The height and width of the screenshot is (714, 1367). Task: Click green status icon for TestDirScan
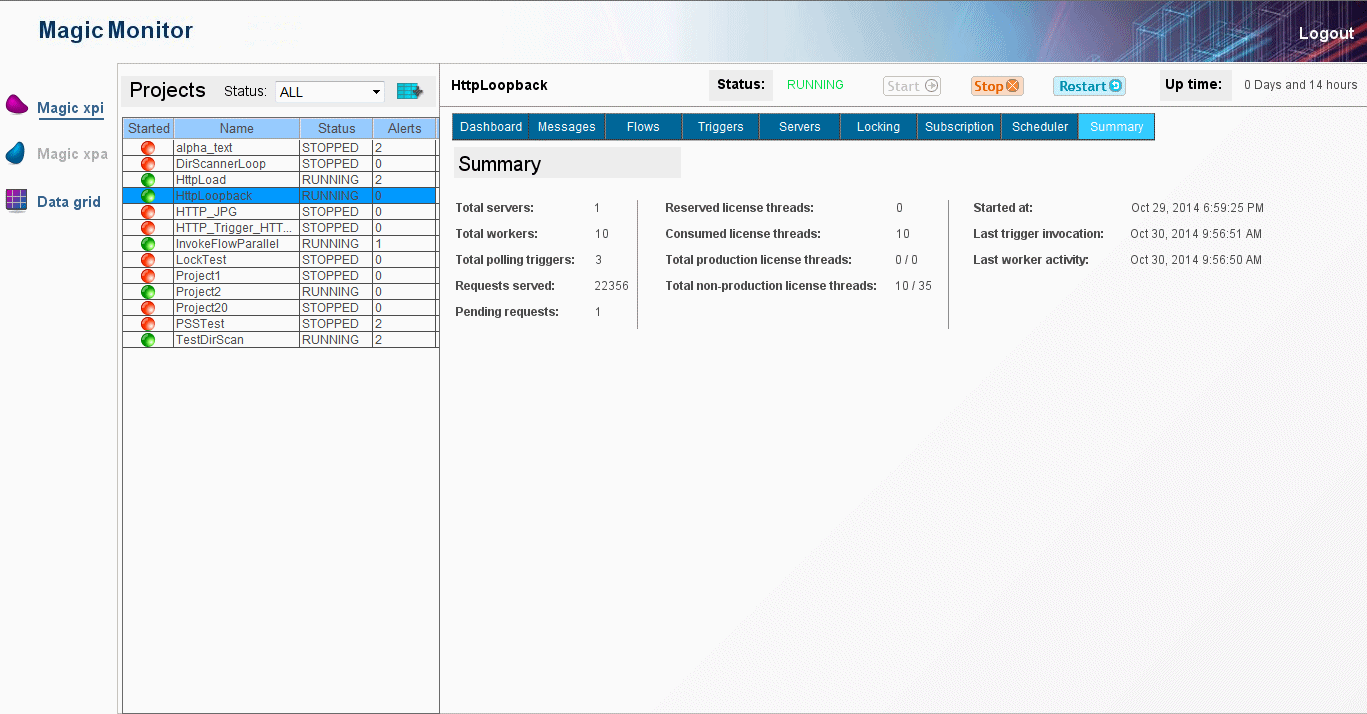[x=148, y=340]
